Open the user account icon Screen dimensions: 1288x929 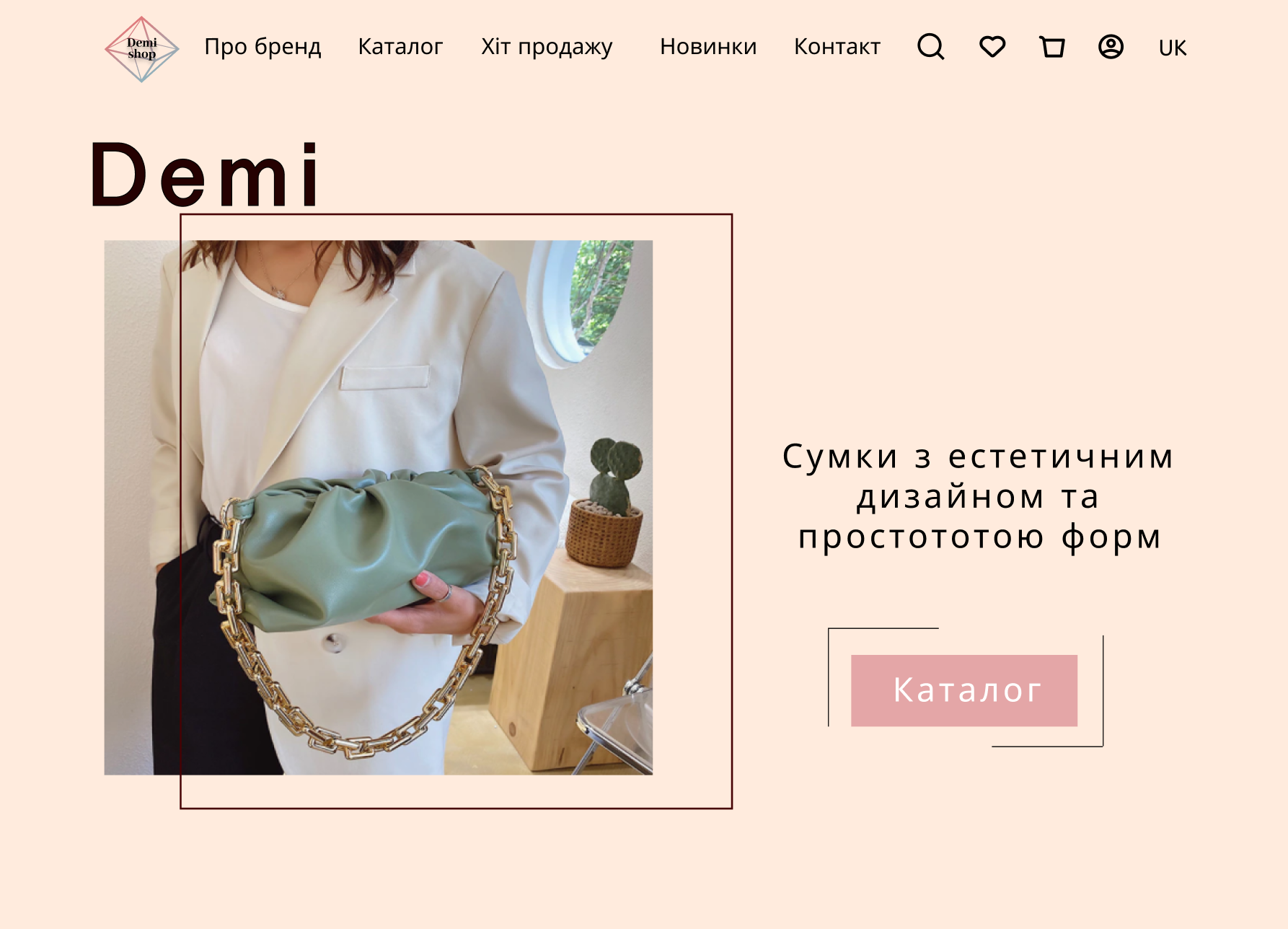point(1111,47)
